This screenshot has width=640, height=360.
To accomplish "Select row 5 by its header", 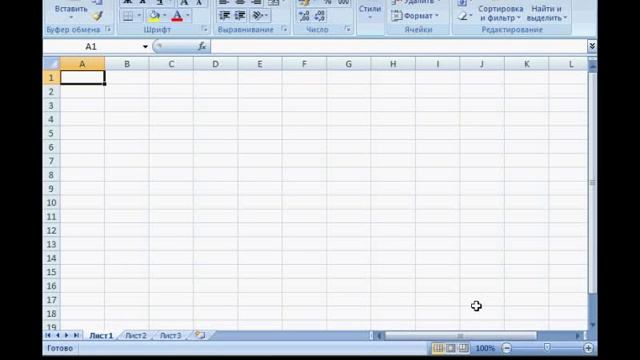I will pos(51,133).
